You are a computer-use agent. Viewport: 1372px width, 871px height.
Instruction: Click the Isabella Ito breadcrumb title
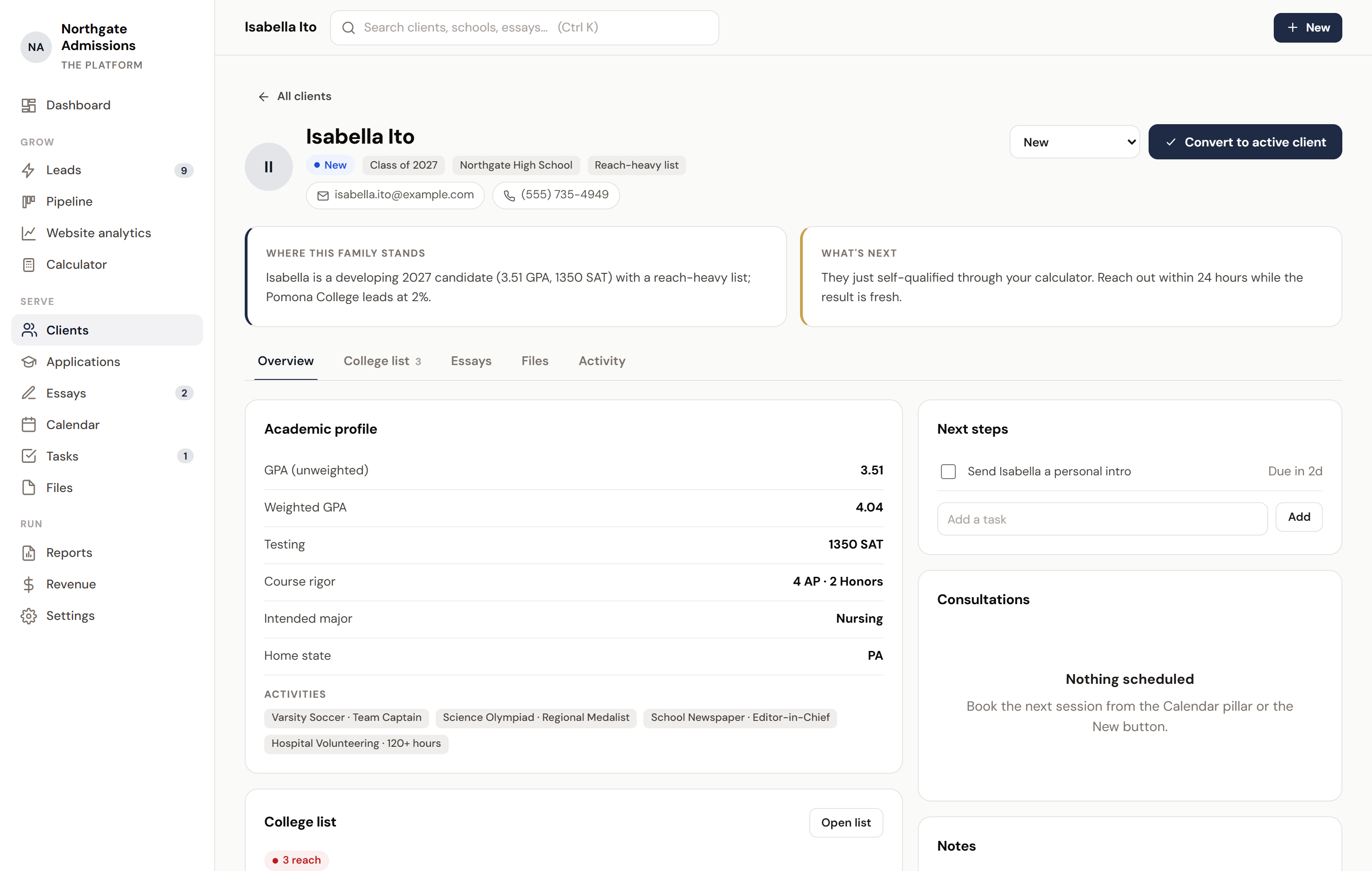[x=280, y=27]
